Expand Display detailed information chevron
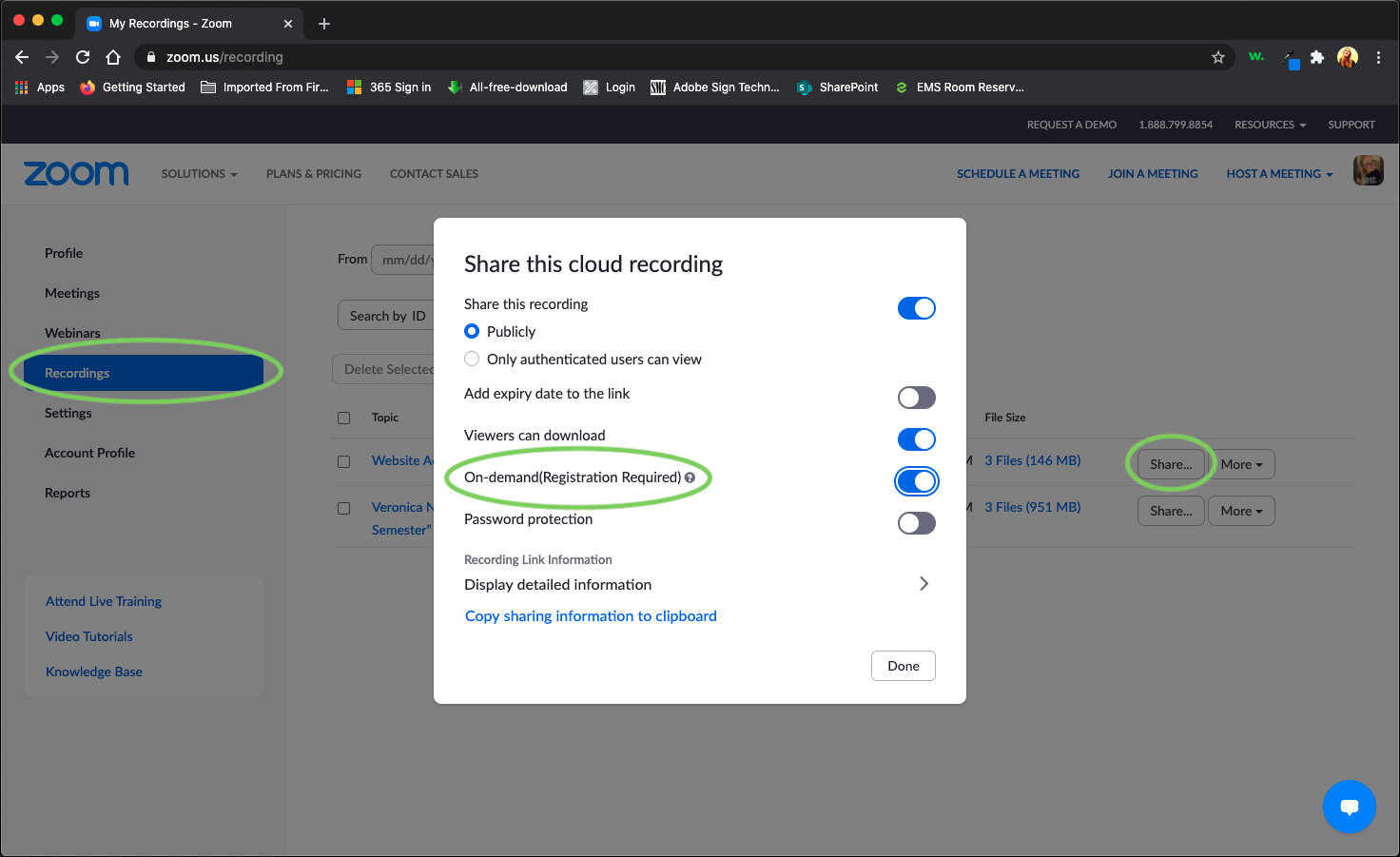 [x=924, y=584]
